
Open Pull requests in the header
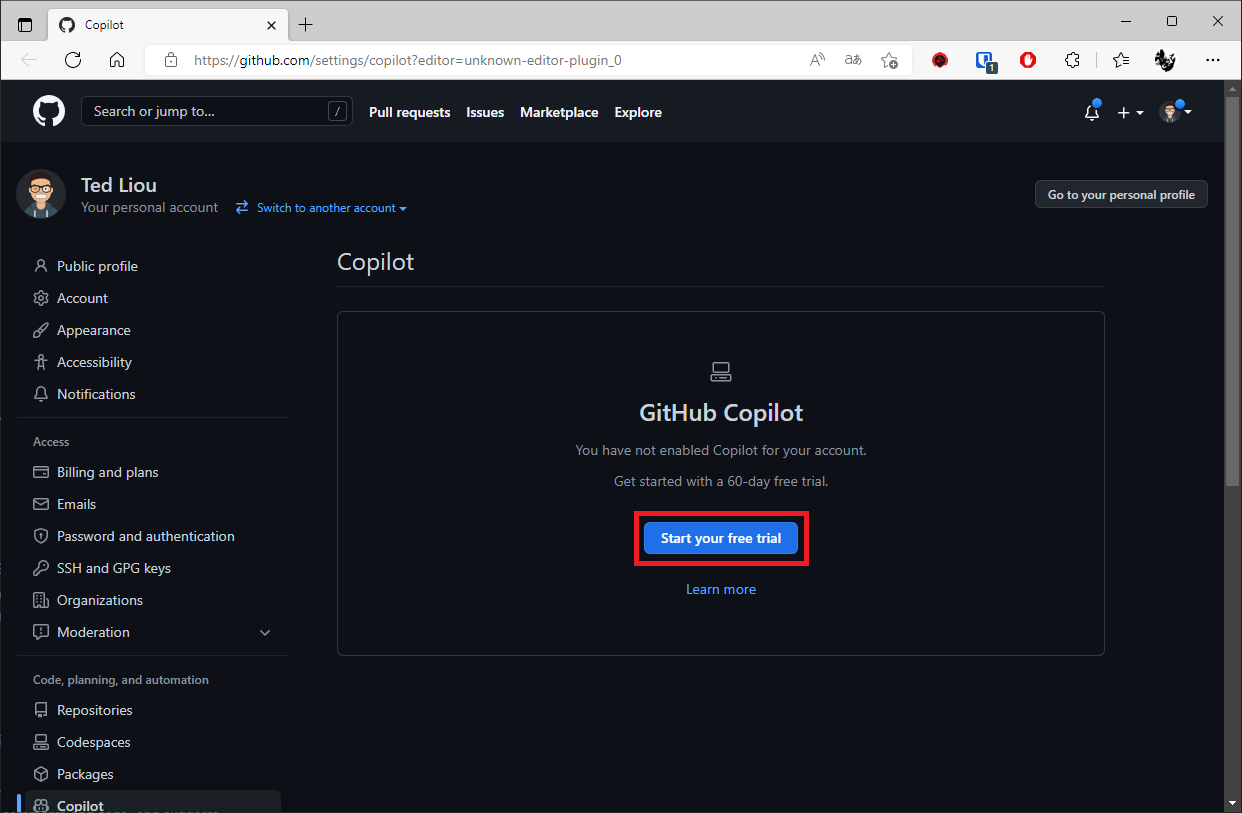pyautogui.click(x=410, y=112)
